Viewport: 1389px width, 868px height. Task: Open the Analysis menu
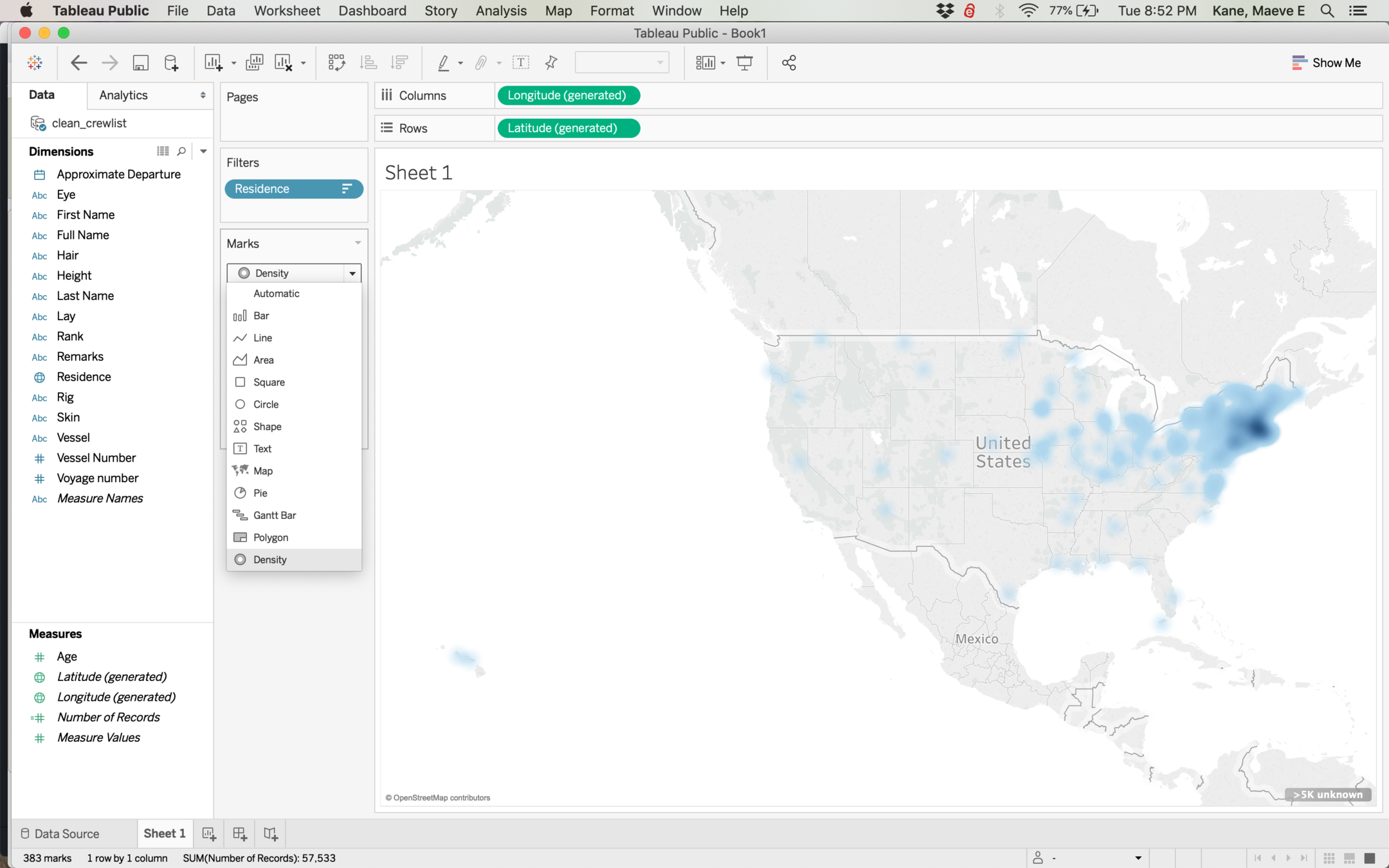pos(500,10)
